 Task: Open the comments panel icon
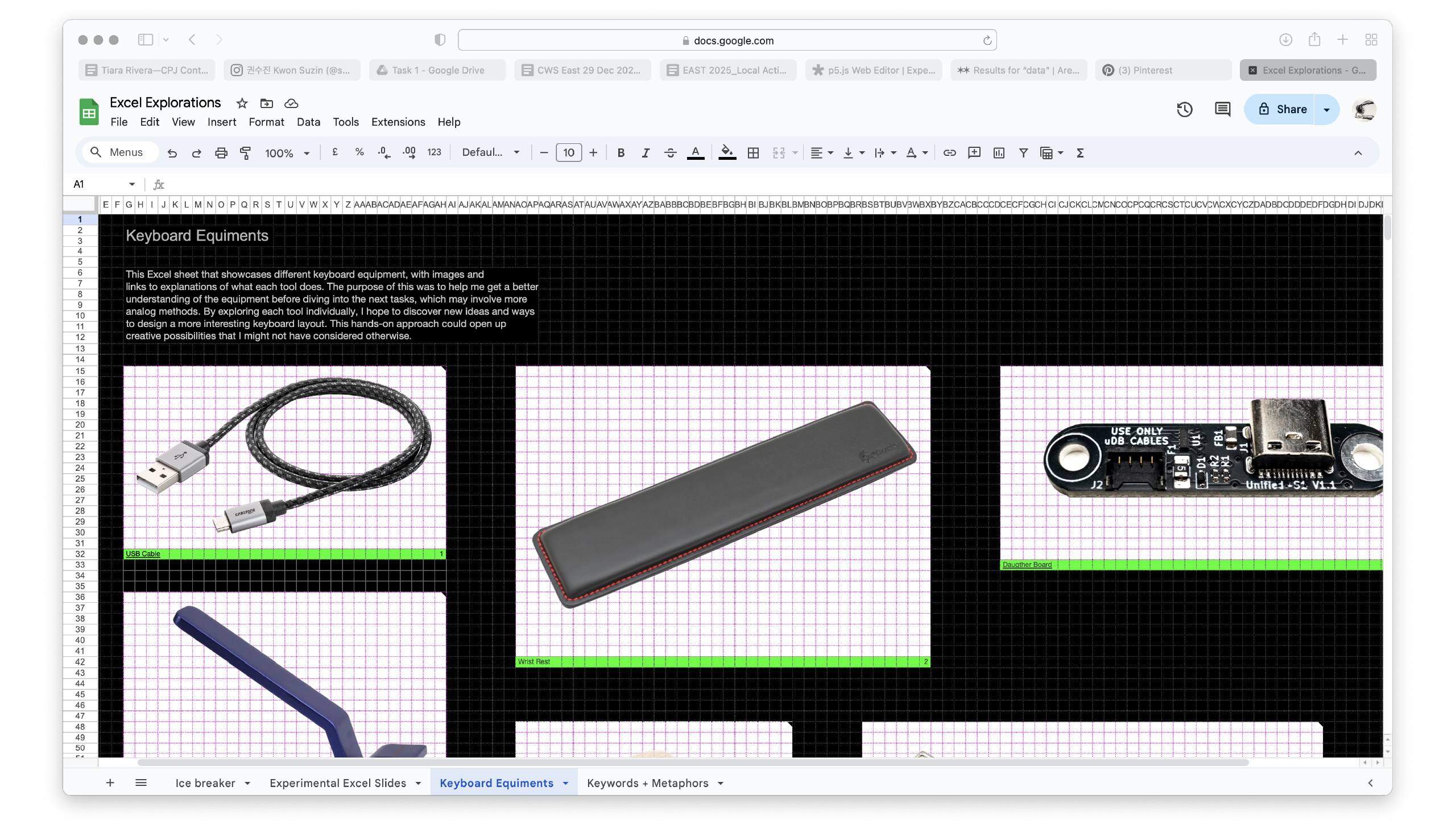pos(1222,109)
